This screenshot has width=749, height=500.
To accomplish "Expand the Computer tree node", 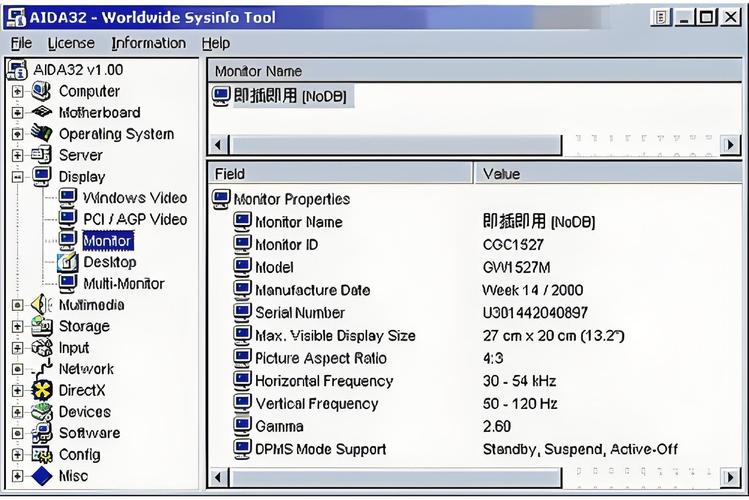I will 17,92.
